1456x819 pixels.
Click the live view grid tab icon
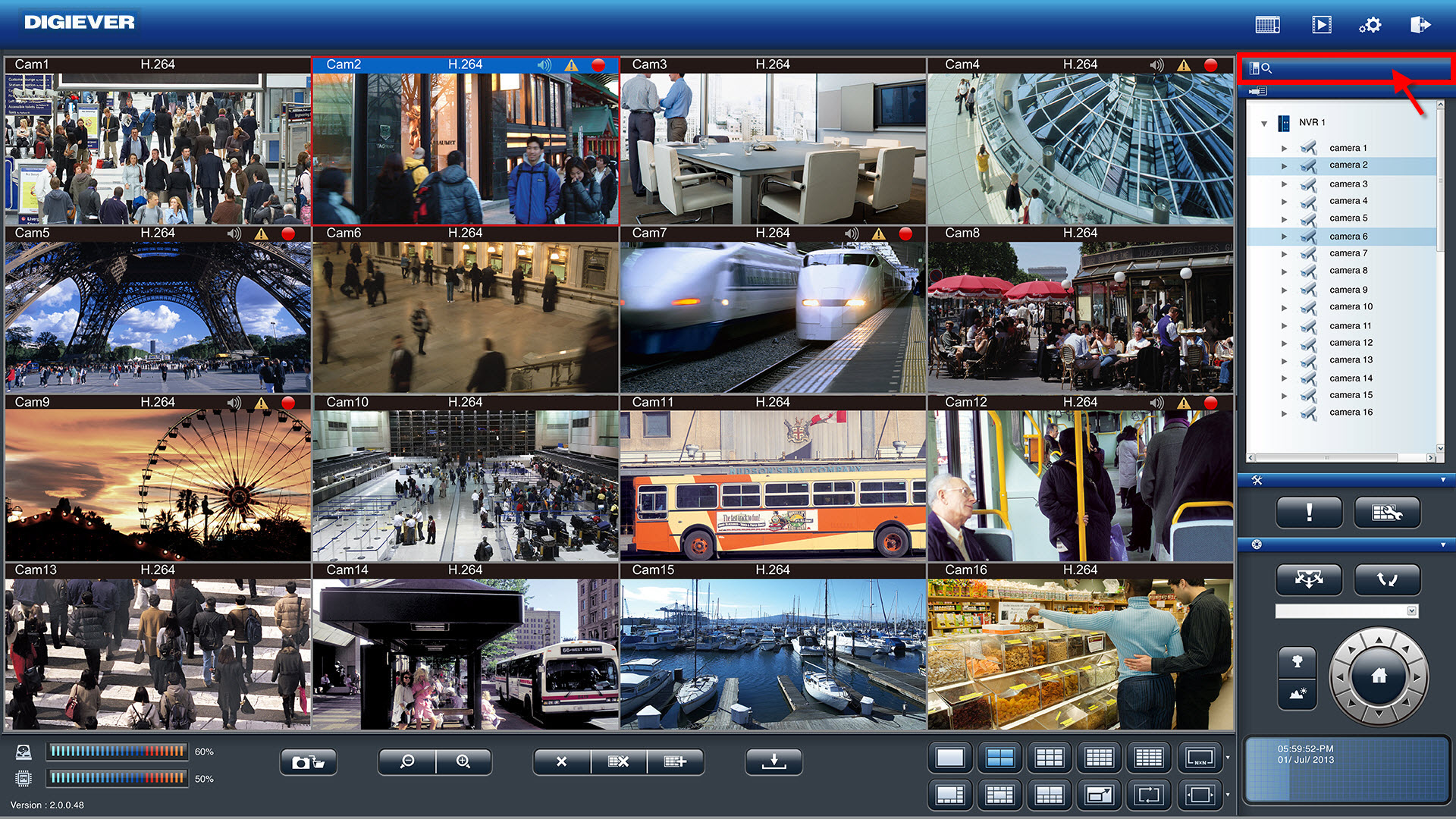pyautogui.click(x=1267, y=25)
